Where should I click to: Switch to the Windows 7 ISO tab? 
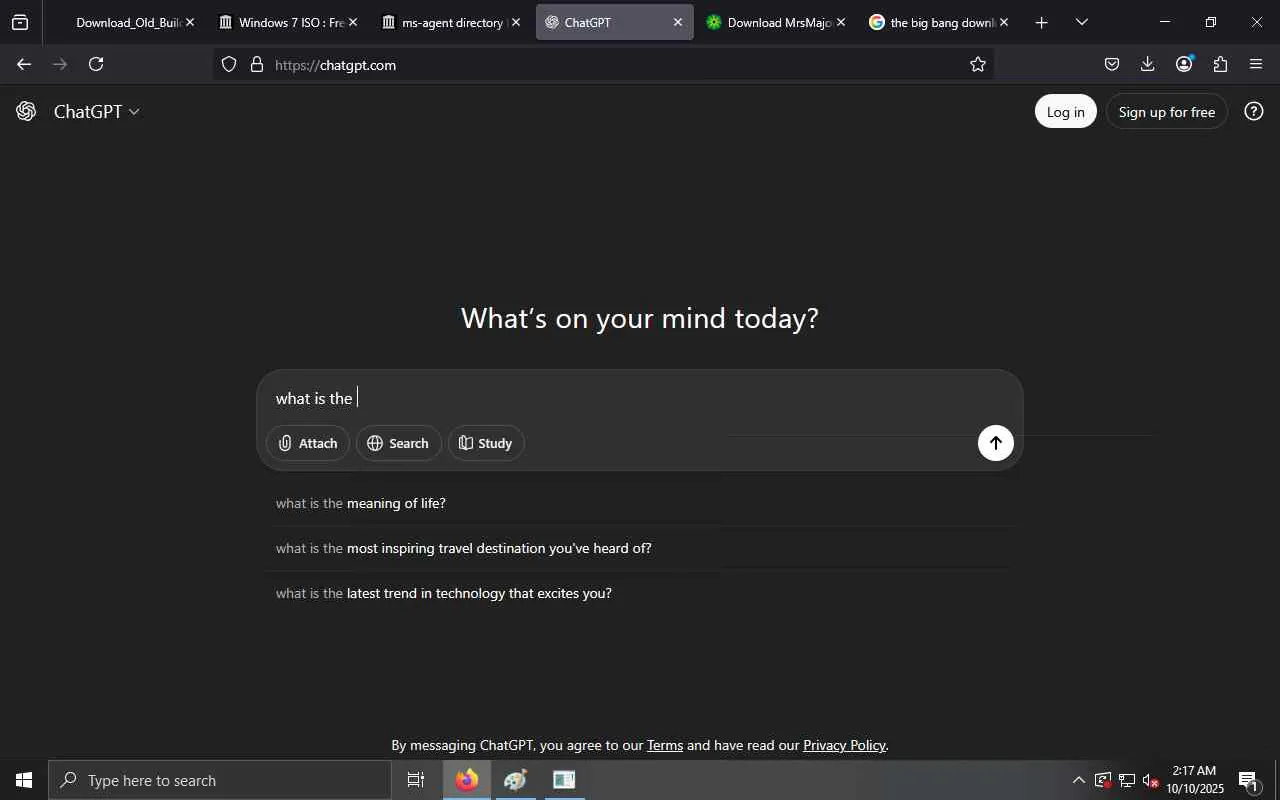[288, 22]
